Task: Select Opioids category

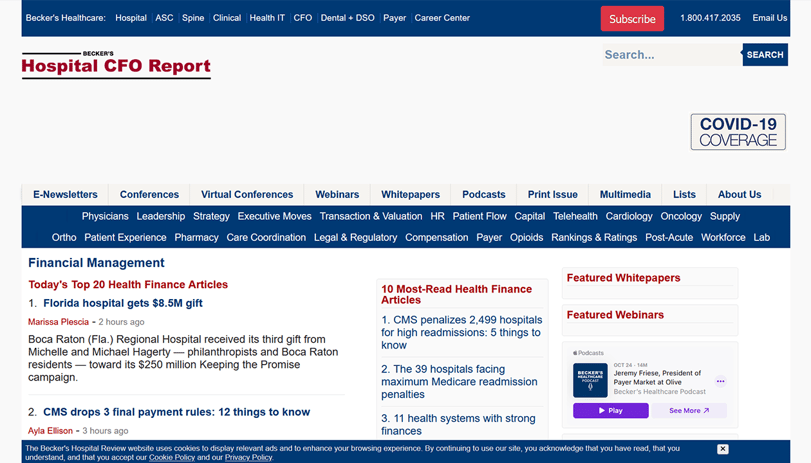Action: click(x=527, y=237)
